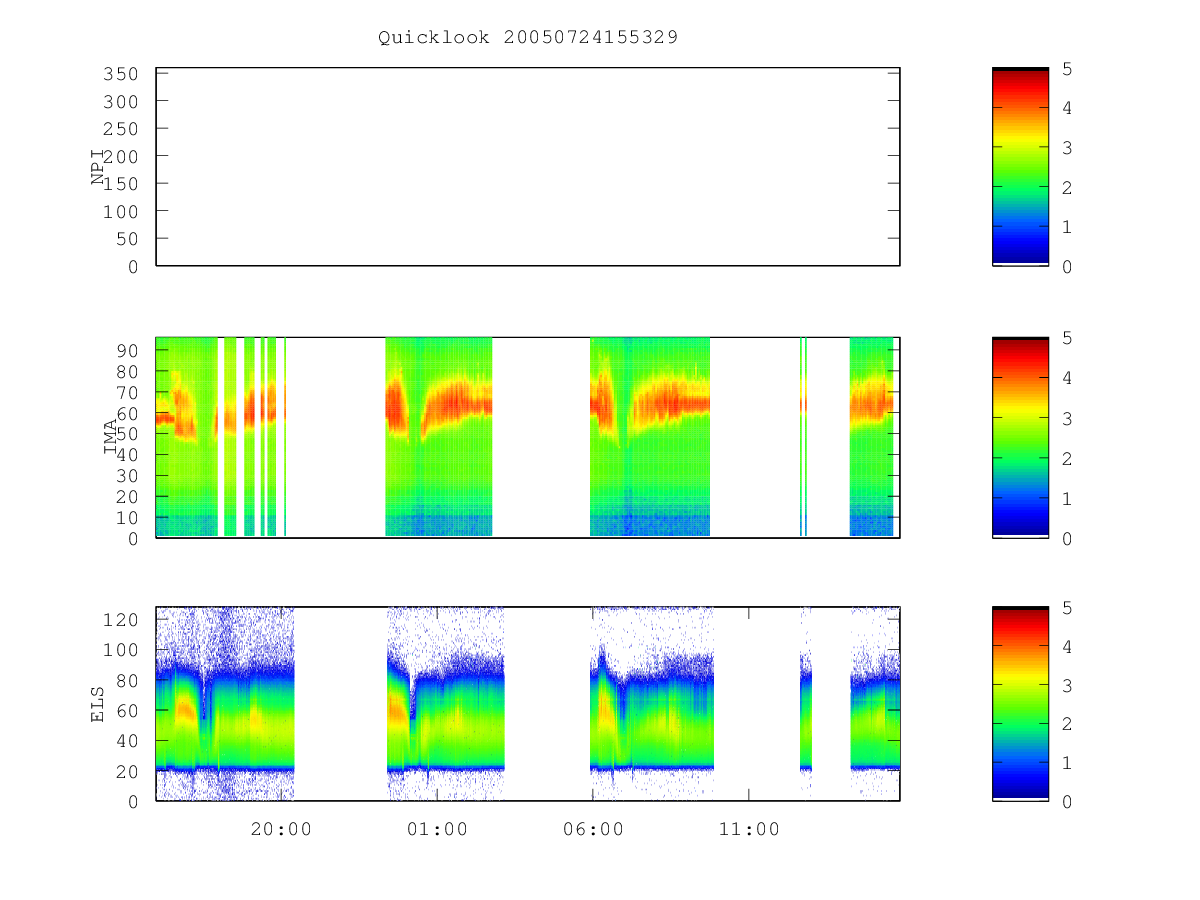Click the 80 tick on ELS axis

click(x=126, y=680)
